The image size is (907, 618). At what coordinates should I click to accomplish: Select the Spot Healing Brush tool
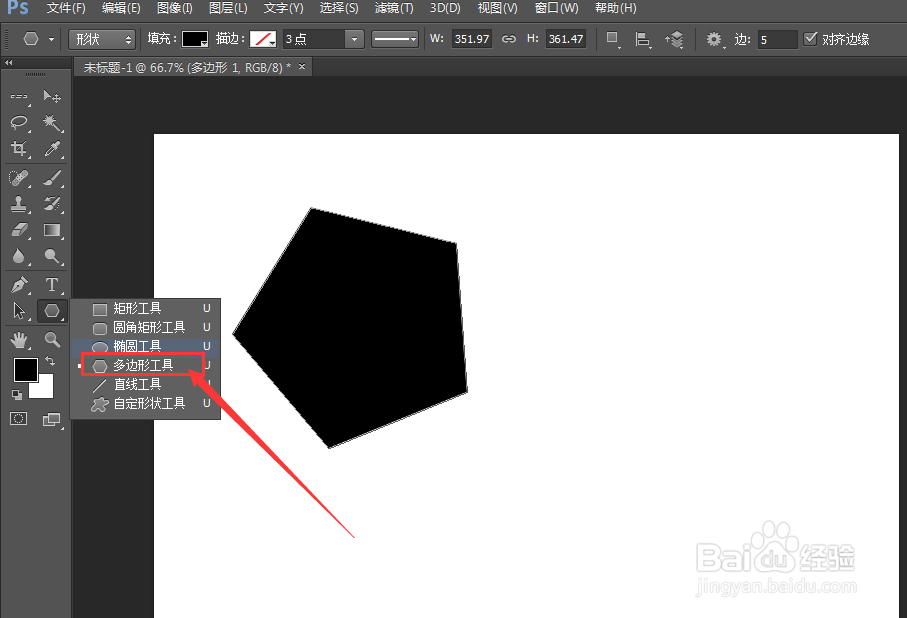coord(19,178)
